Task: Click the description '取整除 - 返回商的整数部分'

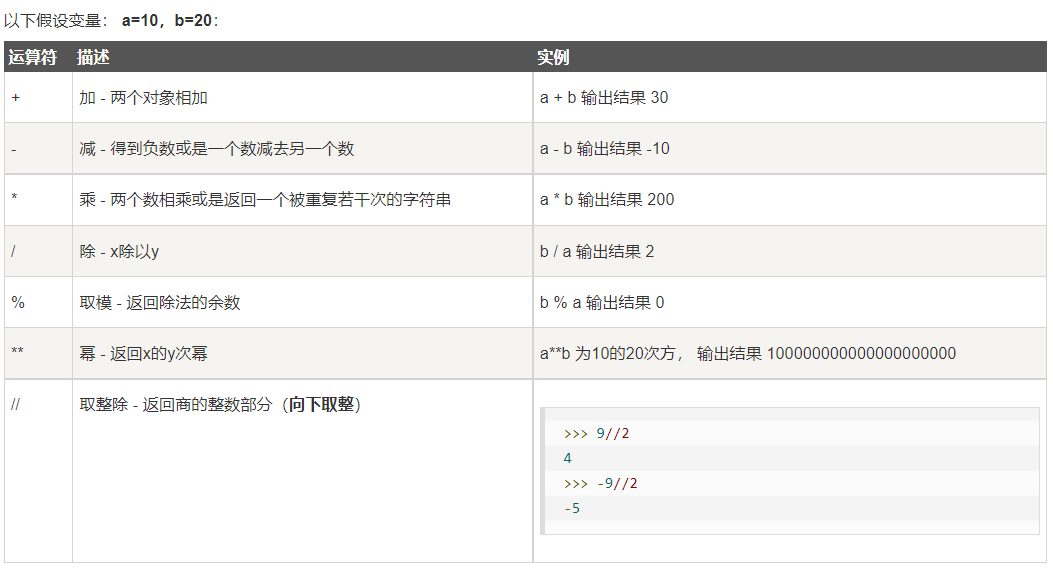Action: click(176, 404)
